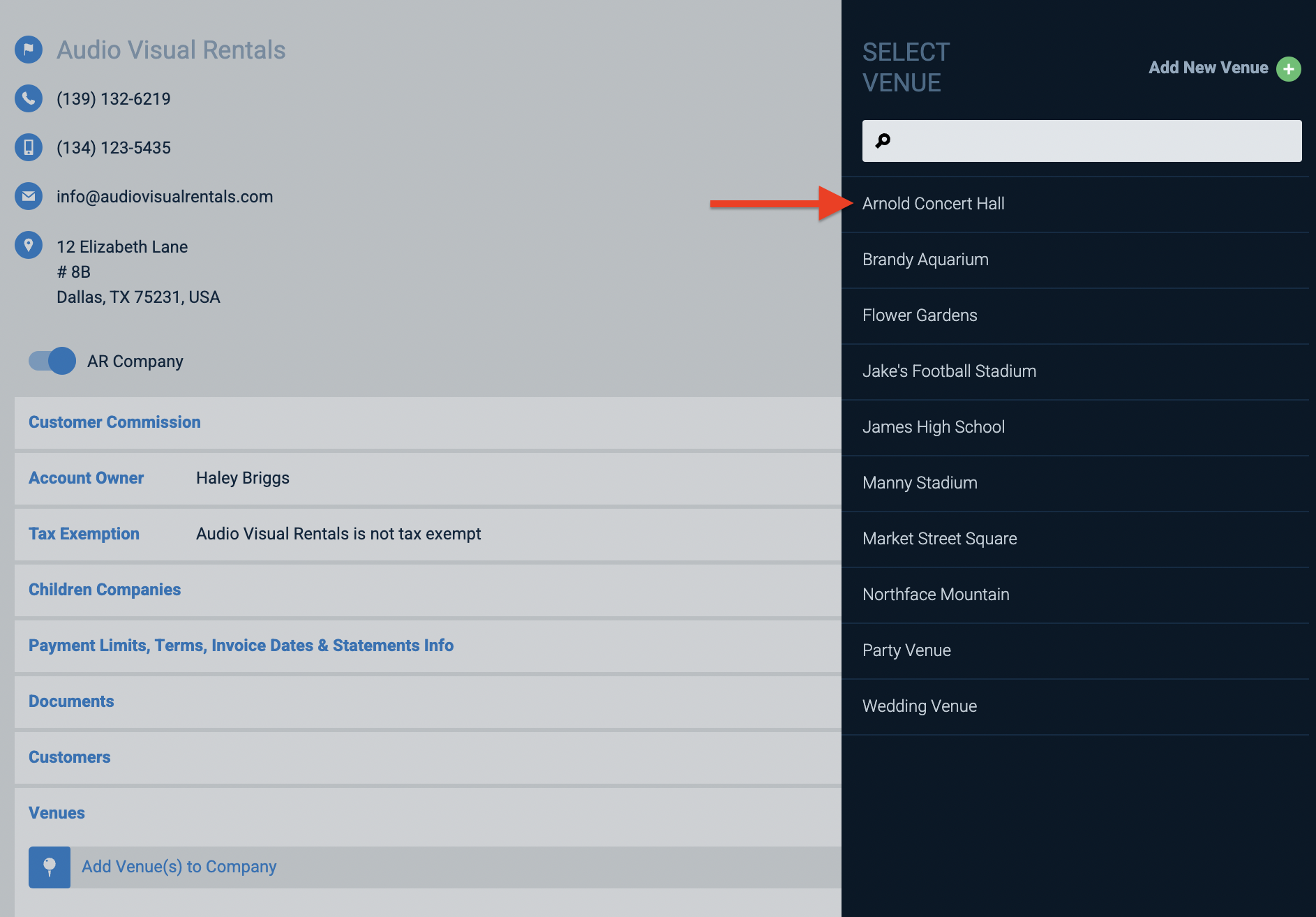This screenshot has height=917, width=1316.
Task: Select Party Venue from the list
Action: 1075,650
